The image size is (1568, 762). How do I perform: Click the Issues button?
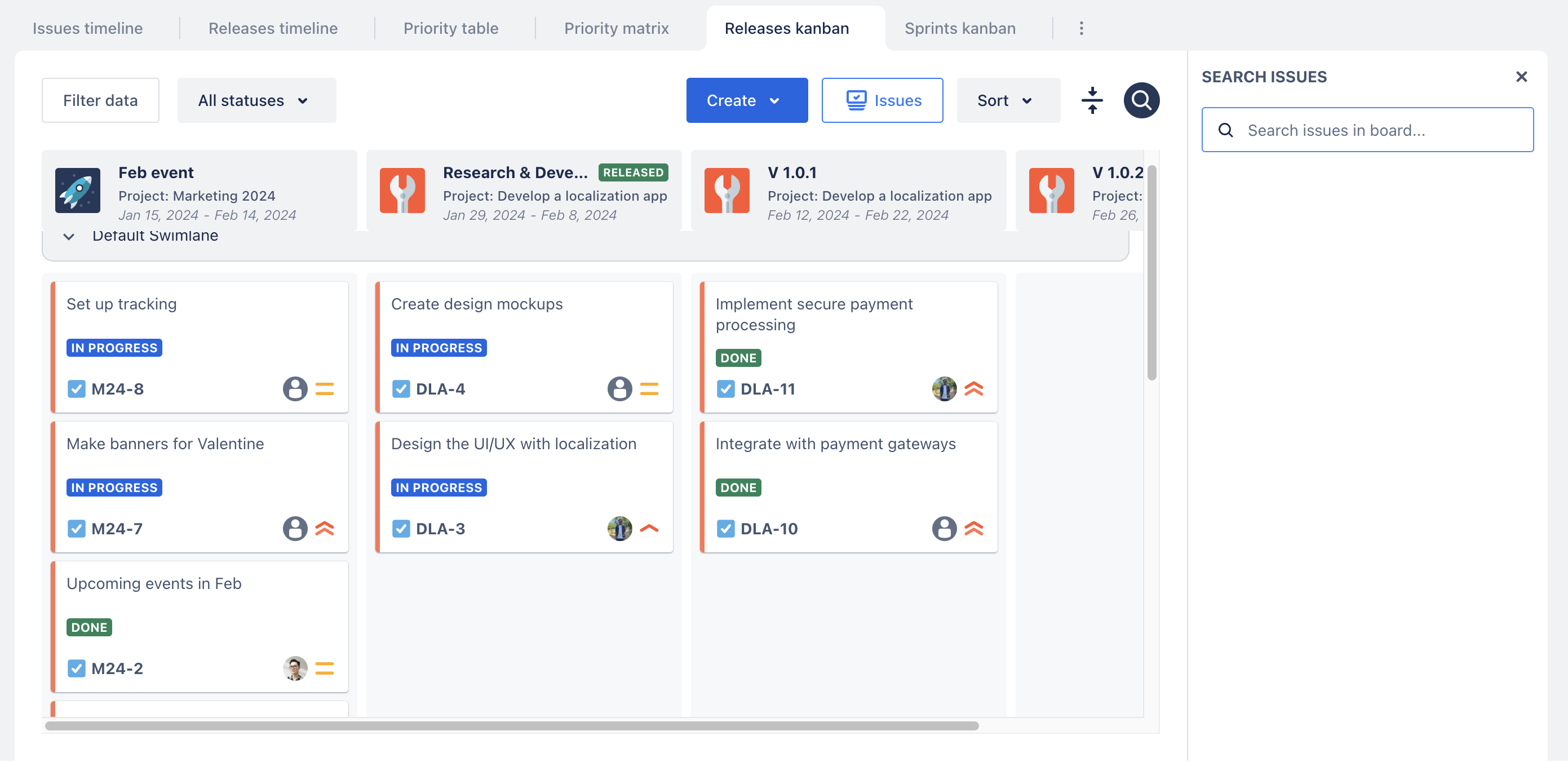[882, 100]
